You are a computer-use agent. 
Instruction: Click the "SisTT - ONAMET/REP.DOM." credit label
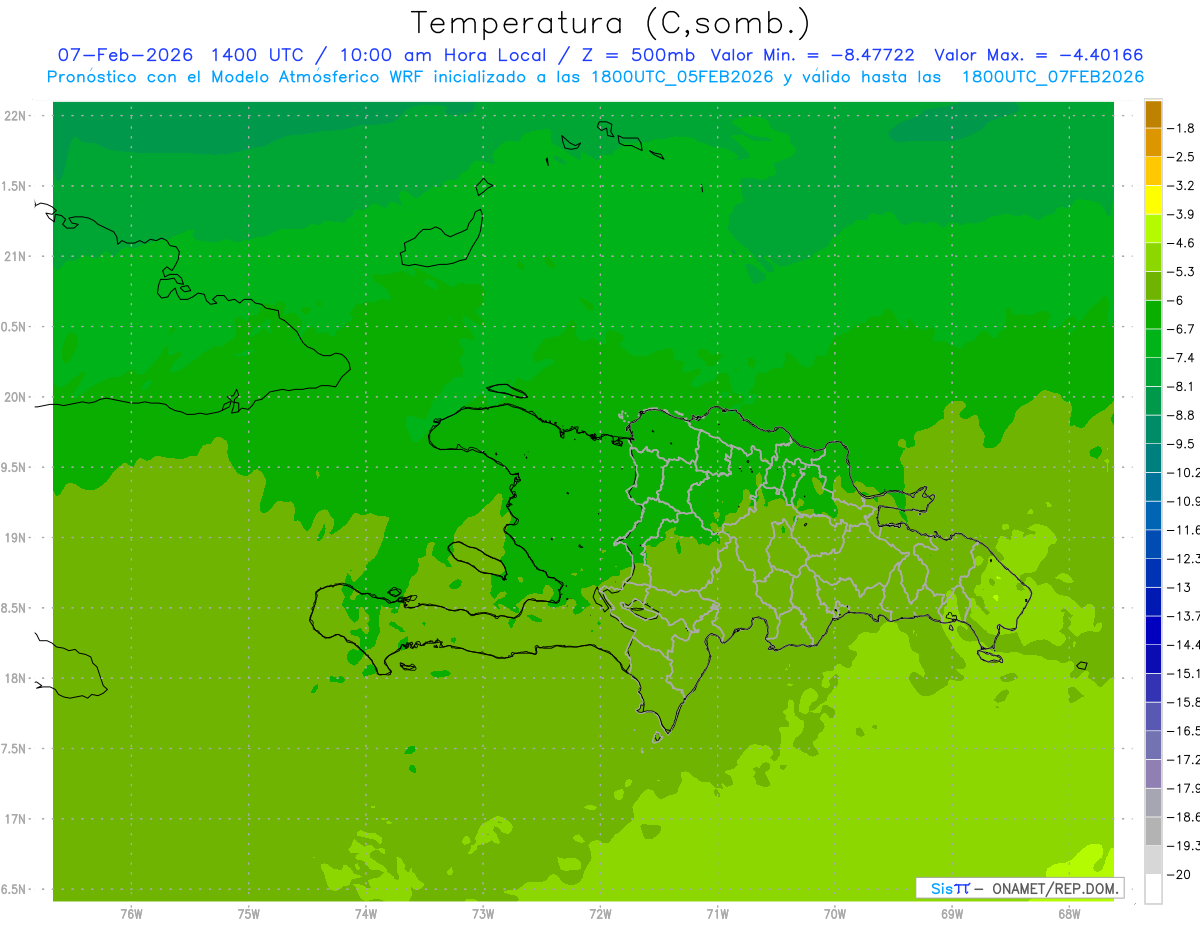[x=1020, y=888]
